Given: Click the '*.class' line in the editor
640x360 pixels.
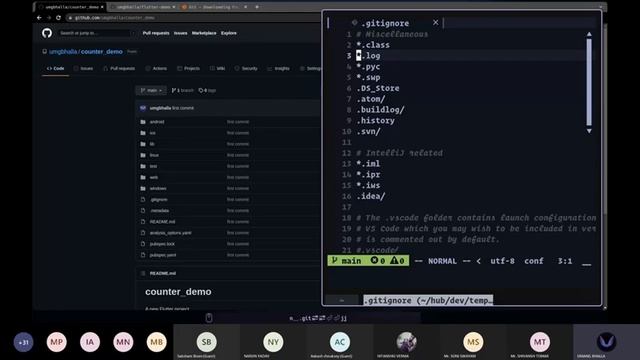Looking at the screenshot, I should 373,45.
